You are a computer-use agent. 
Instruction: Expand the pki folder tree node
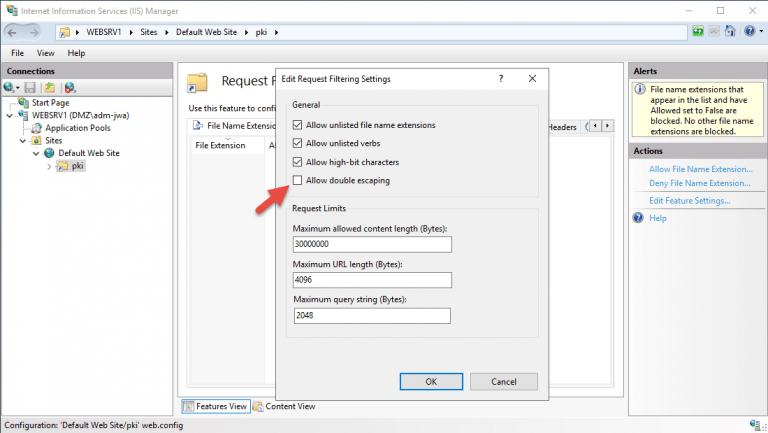point(49,166)
